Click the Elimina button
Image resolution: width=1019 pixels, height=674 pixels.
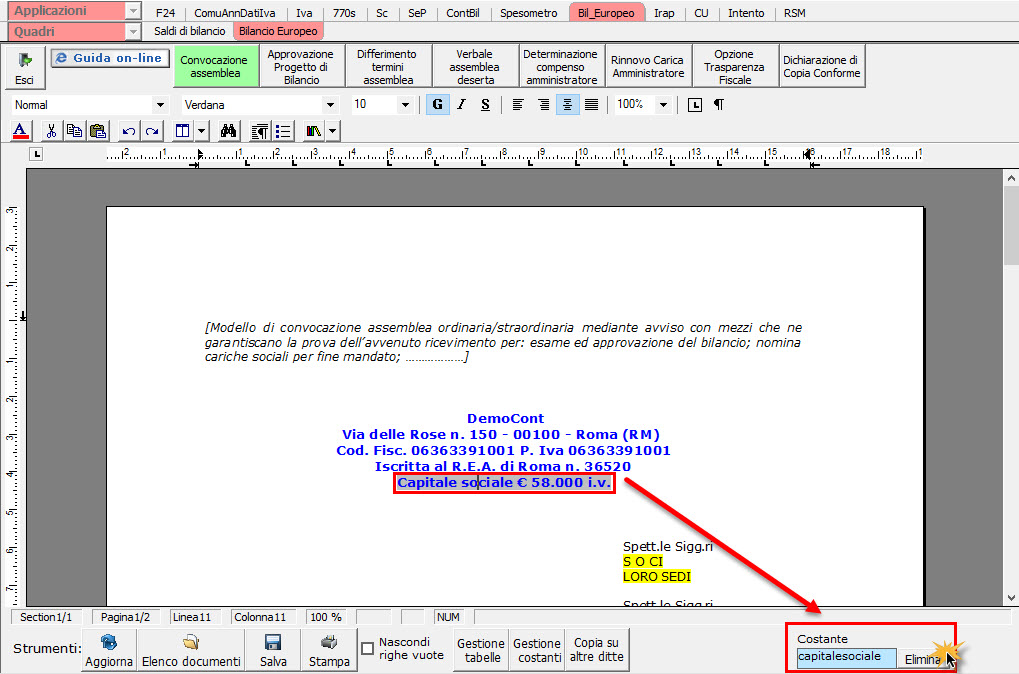point(922,659)
